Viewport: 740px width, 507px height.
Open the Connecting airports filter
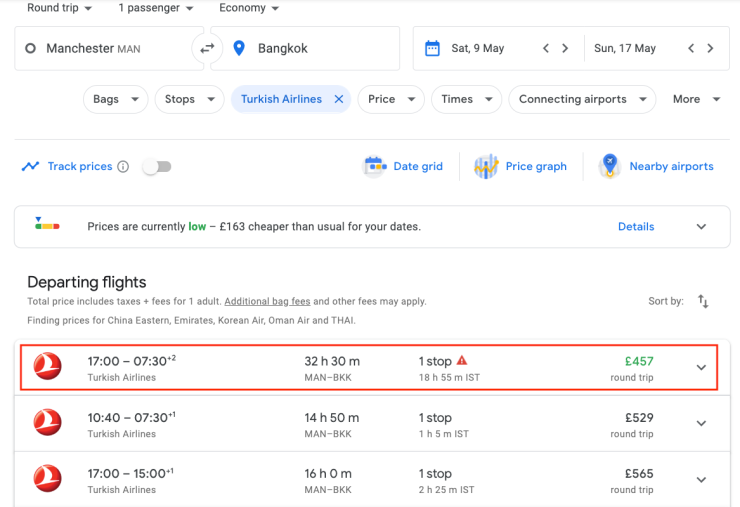(582, 99)
